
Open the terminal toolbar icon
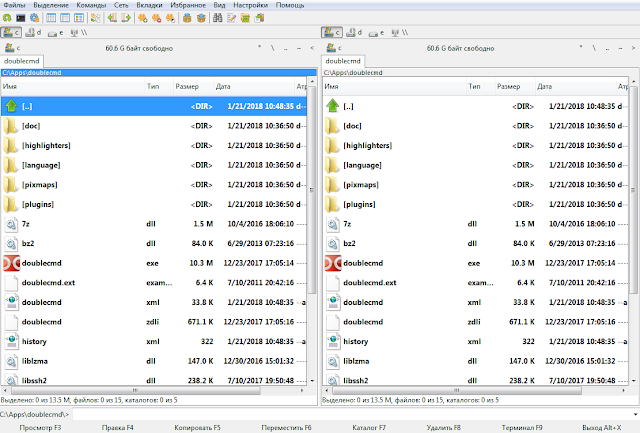21,18
